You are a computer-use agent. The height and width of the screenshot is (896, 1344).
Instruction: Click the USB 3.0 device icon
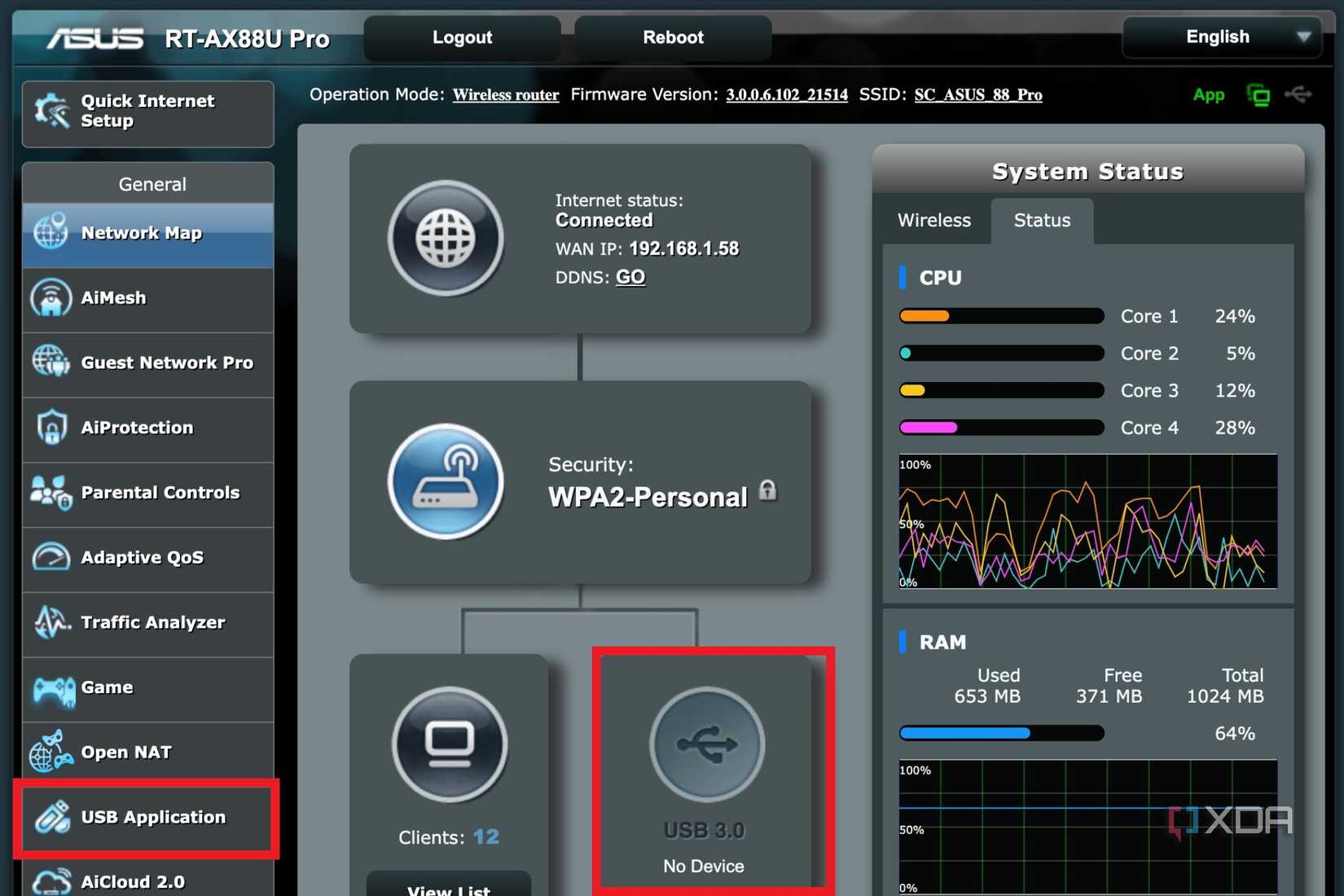[x=706, y=744]
